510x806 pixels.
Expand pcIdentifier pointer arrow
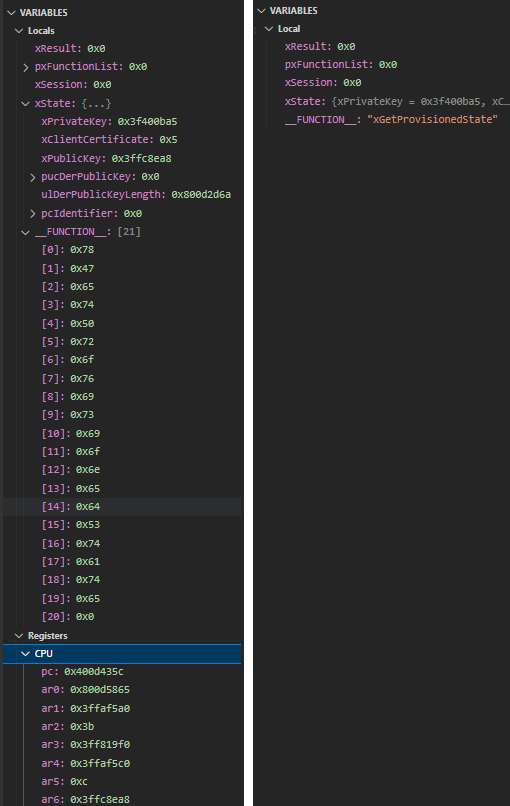tap(32, 214)
